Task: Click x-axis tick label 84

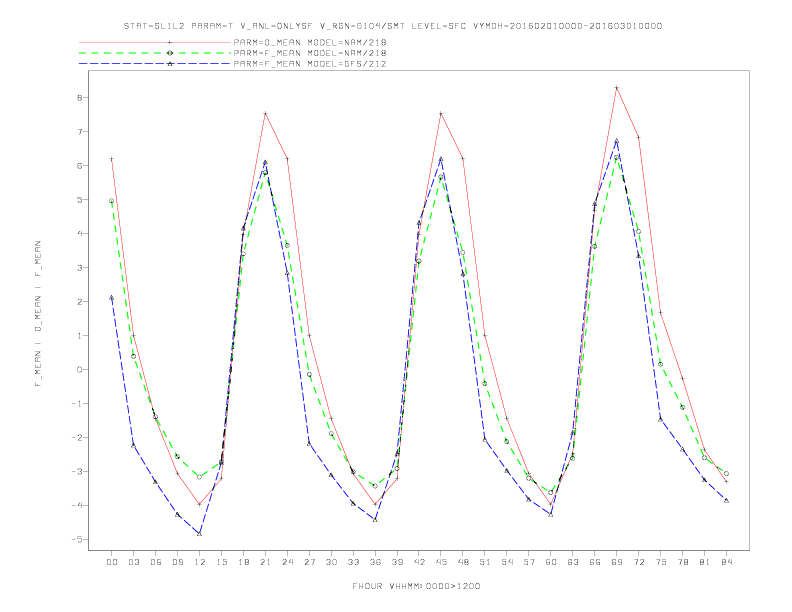Action: coord(726,562)
